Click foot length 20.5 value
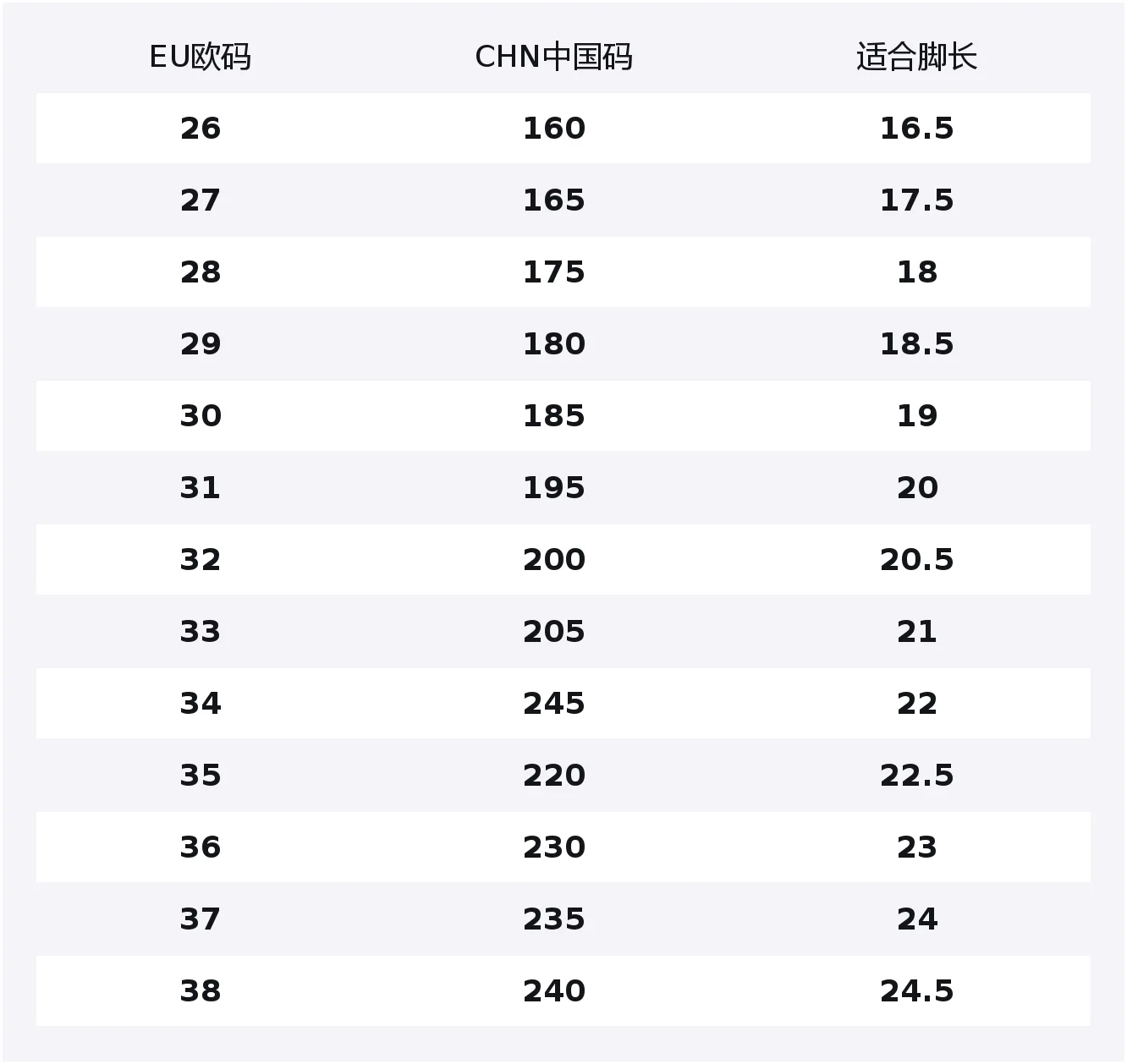This screenshot has width=1127, height=1064. 917,560
